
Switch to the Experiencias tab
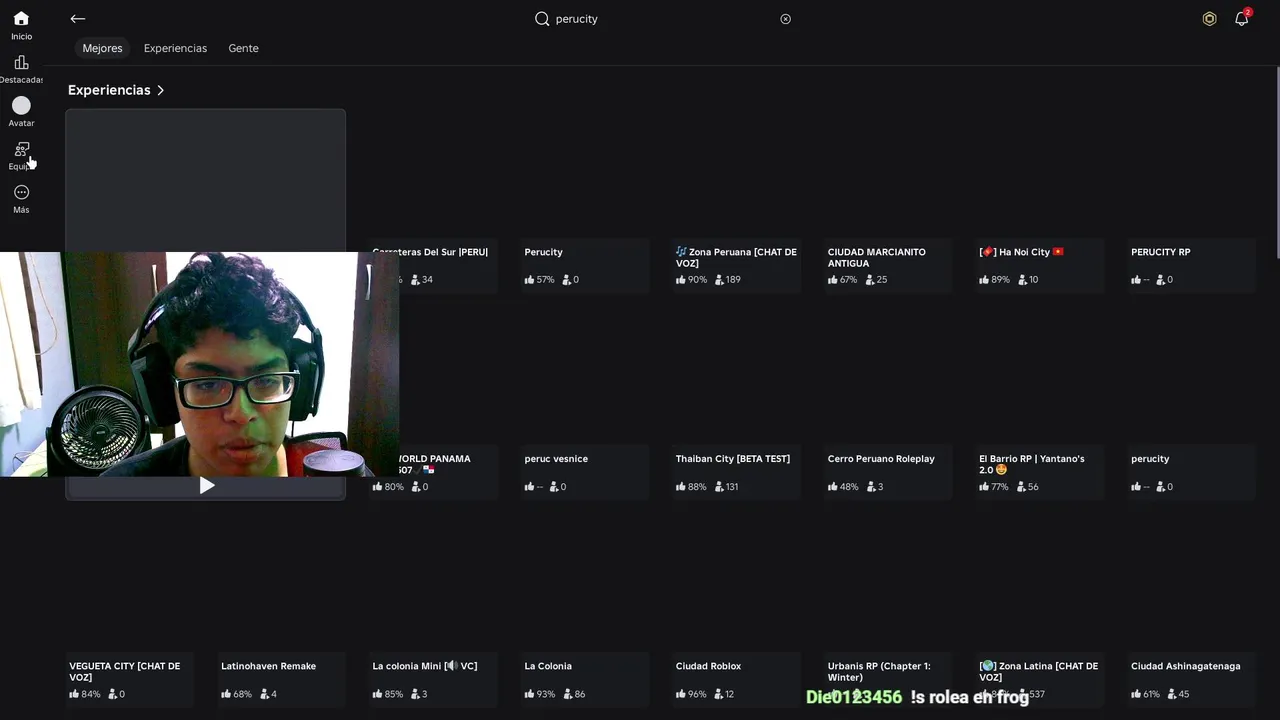175,48
